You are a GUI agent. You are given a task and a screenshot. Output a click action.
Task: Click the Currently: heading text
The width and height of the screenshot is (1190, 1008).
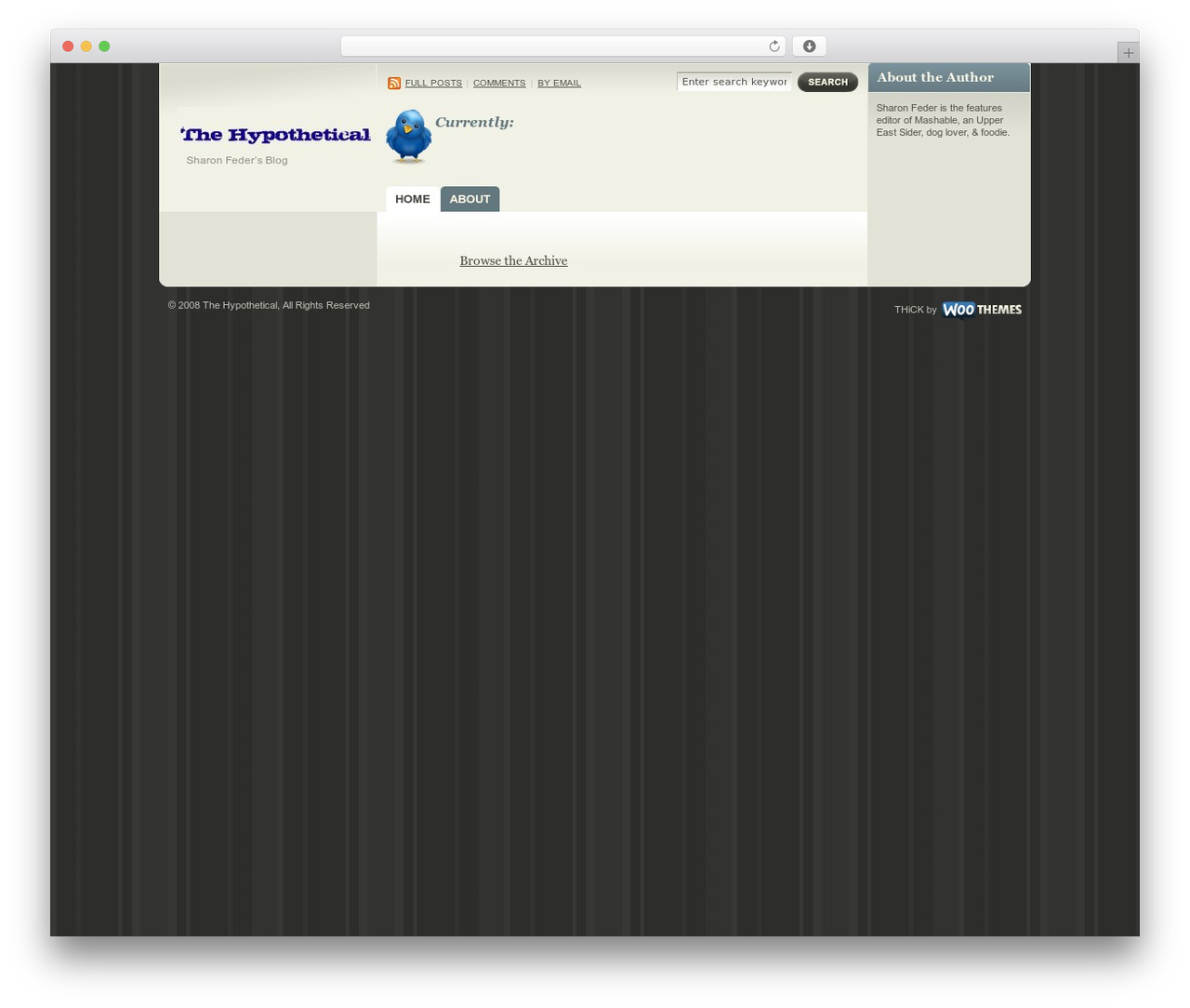tap(474, 123)
